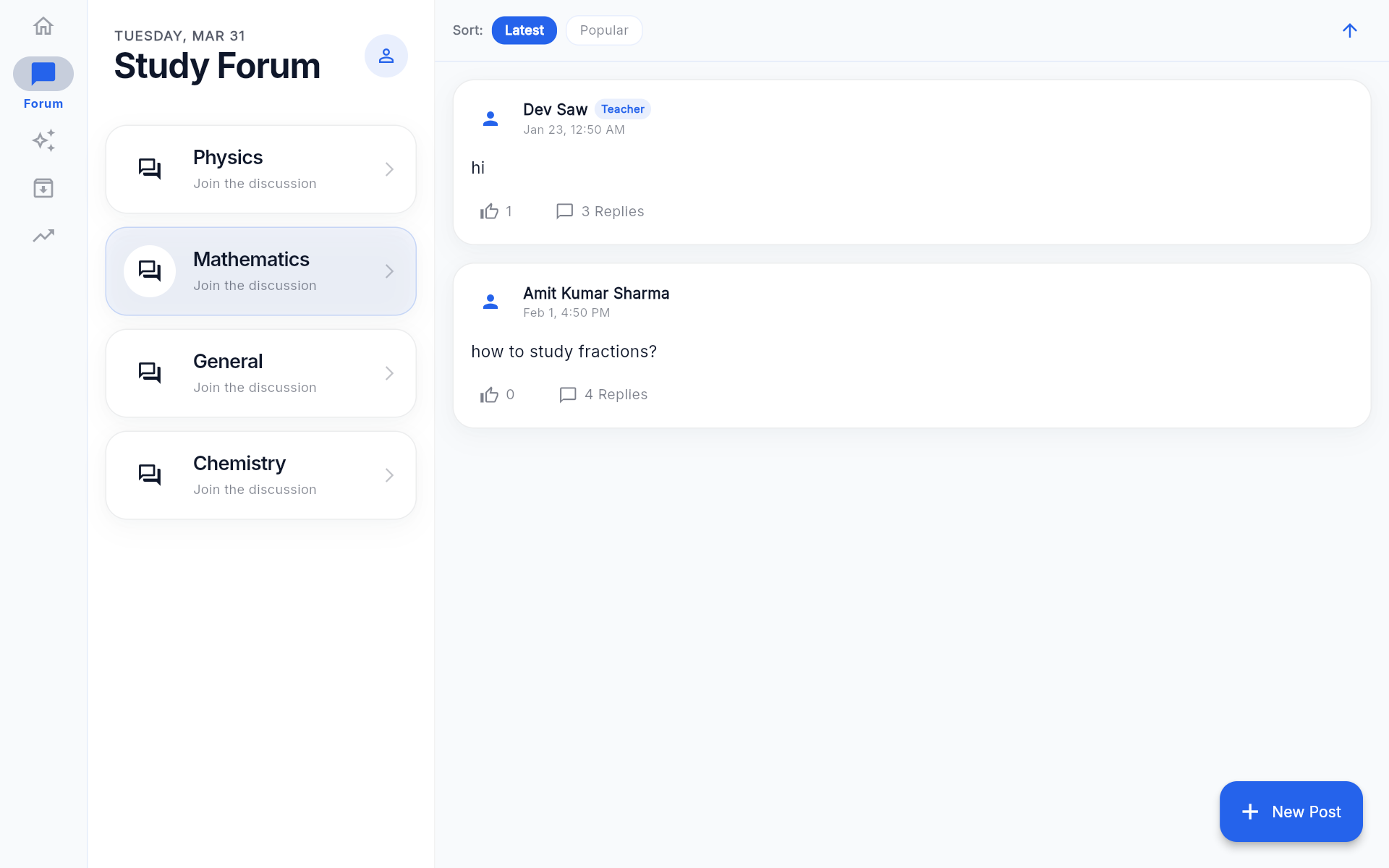Click like count '1' on Dev Saw's post
The width and height of the screenshot is (1389, 868).
click(509, 211)
